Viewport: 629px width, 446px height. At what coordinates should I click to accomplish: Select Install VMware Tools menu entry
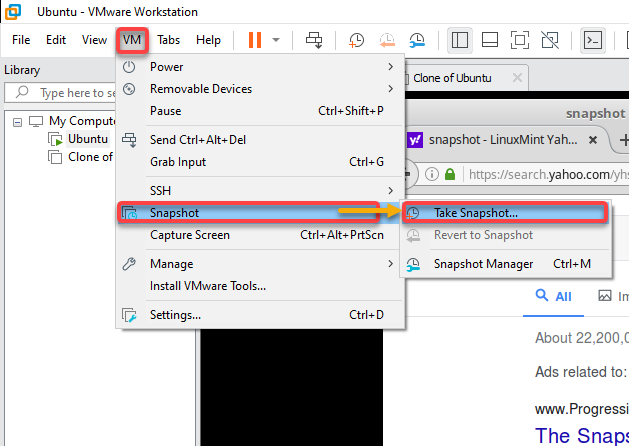(x=260, y=286)
